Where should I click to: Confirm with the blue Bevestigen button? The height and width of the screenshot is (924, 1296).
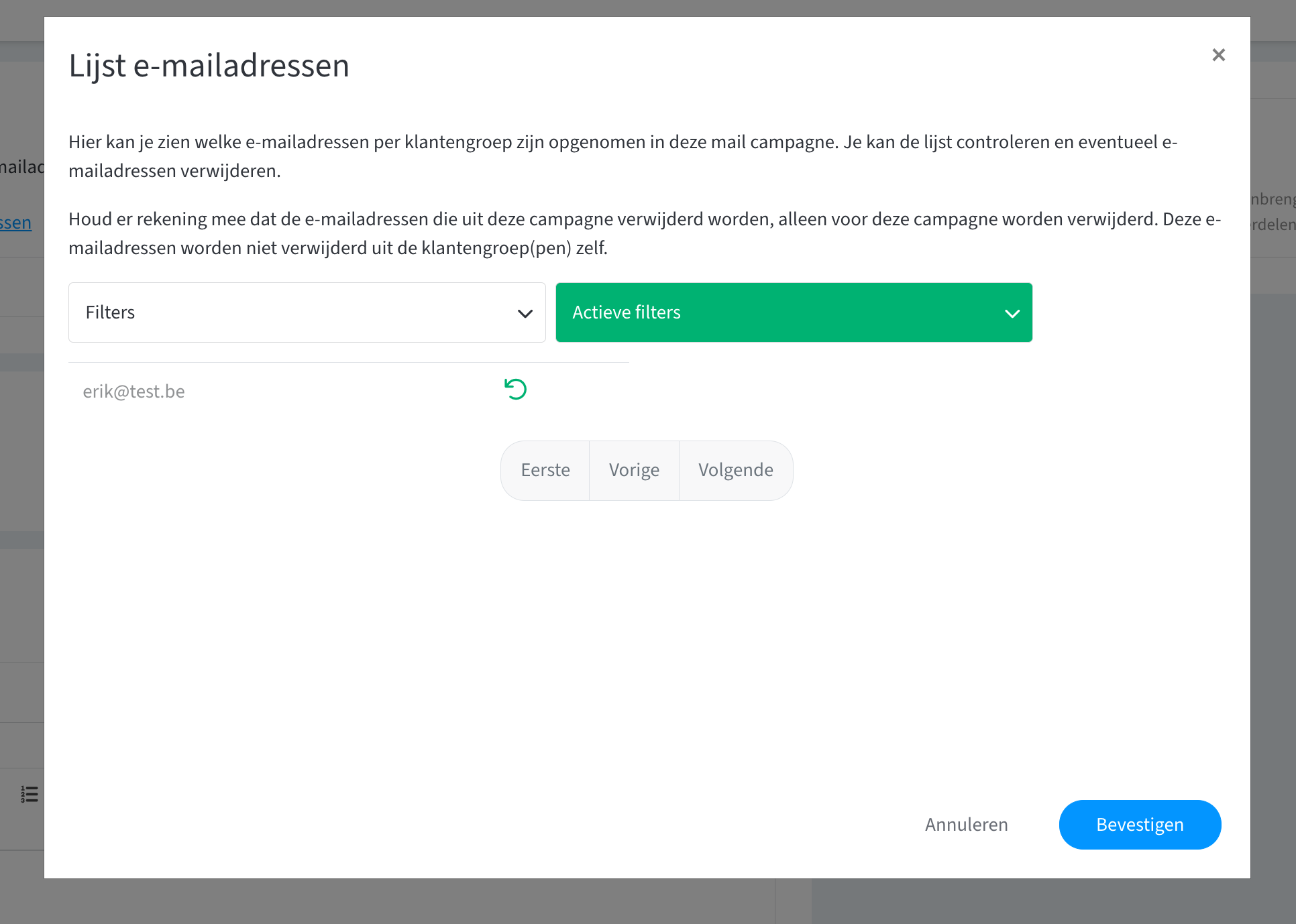pyautogui.click(x=1139, y=825)
